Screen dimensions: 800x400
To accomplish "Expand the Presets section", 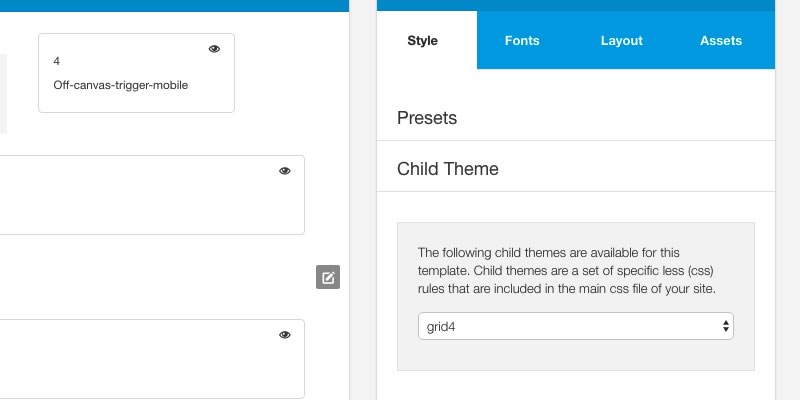I will [427, 118].
